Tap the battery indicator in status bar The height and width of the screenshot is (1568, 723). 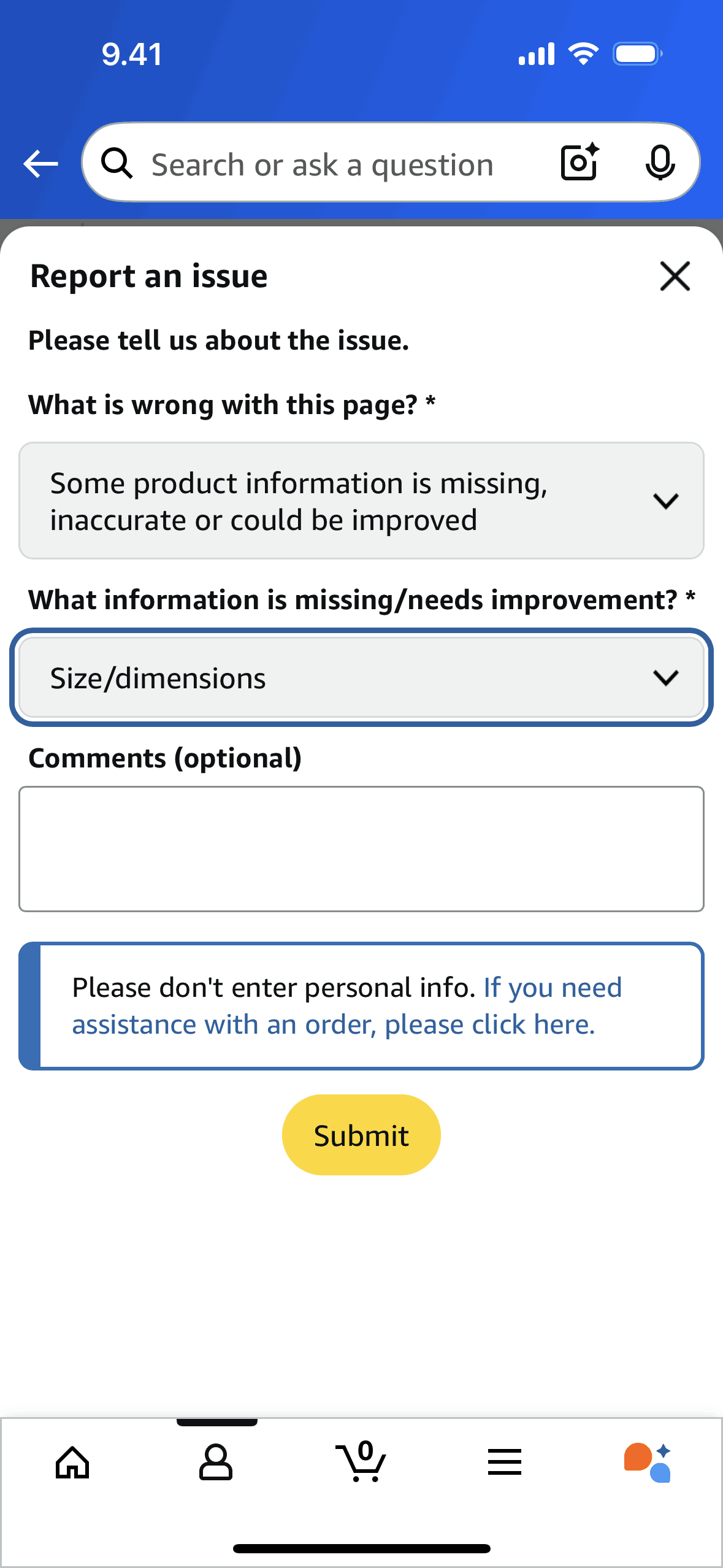(x=637, y=54)
